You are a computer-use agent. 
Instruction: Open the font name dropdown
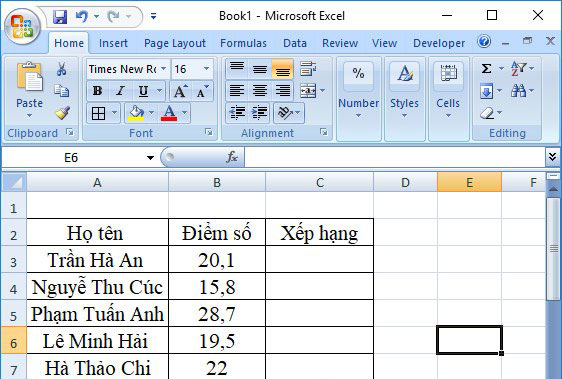(163, 68)
